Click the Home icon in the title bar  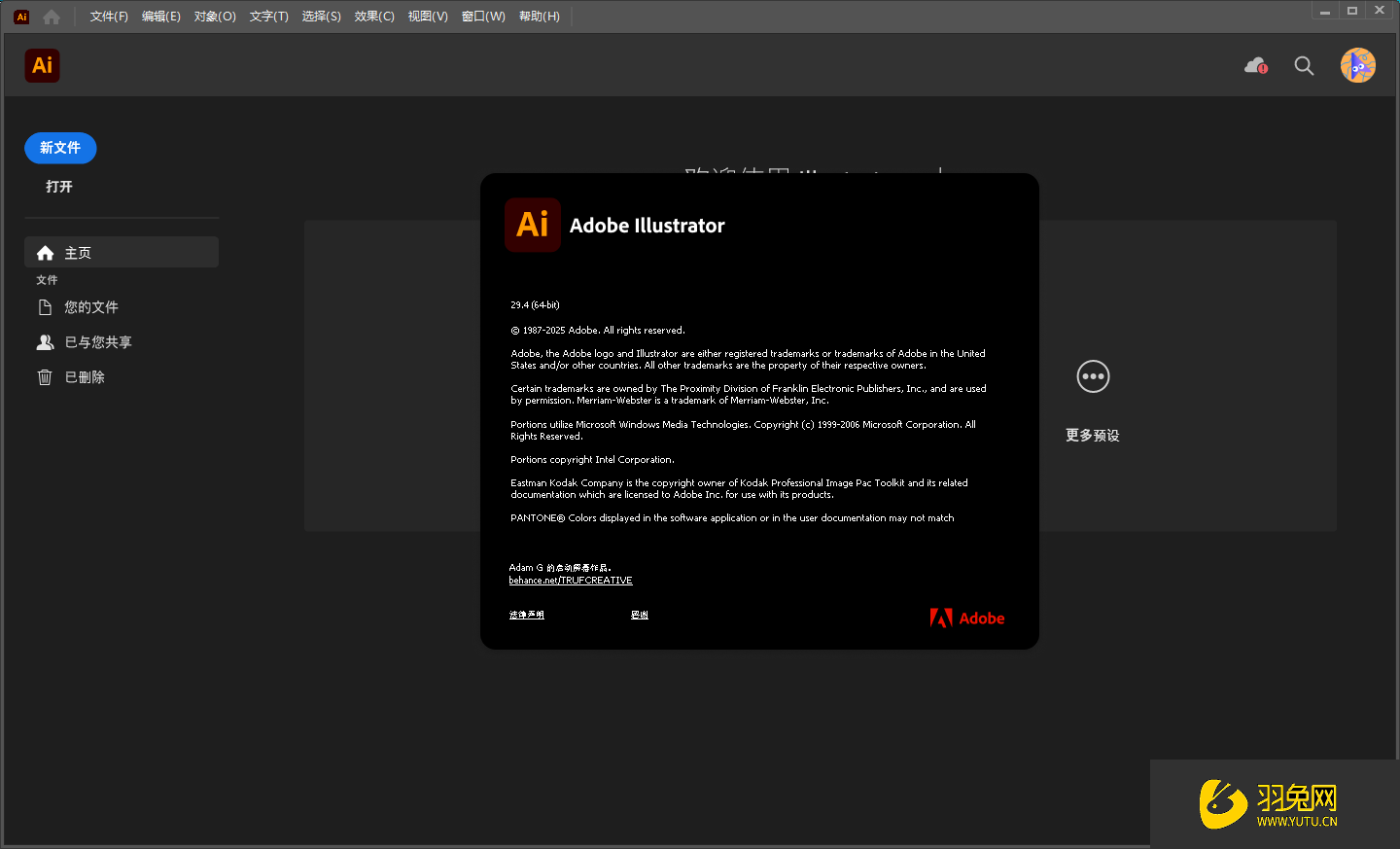pyautogui.click(x=52, y=17)
